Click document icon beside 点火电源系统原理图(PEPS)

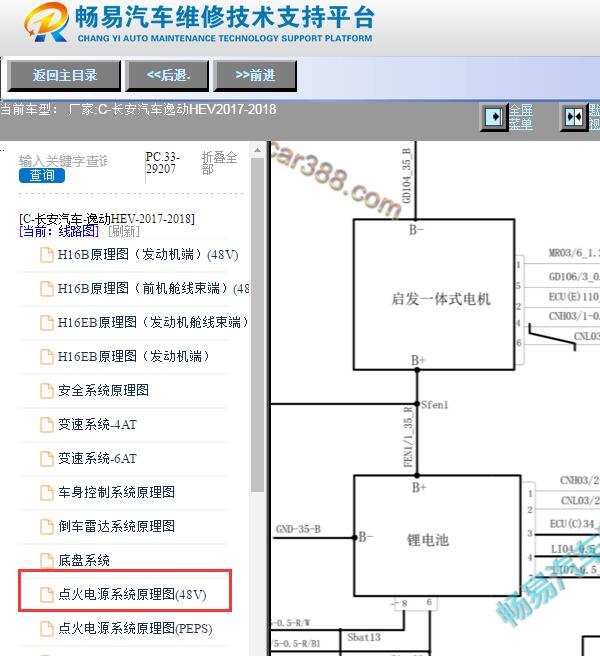47,628
